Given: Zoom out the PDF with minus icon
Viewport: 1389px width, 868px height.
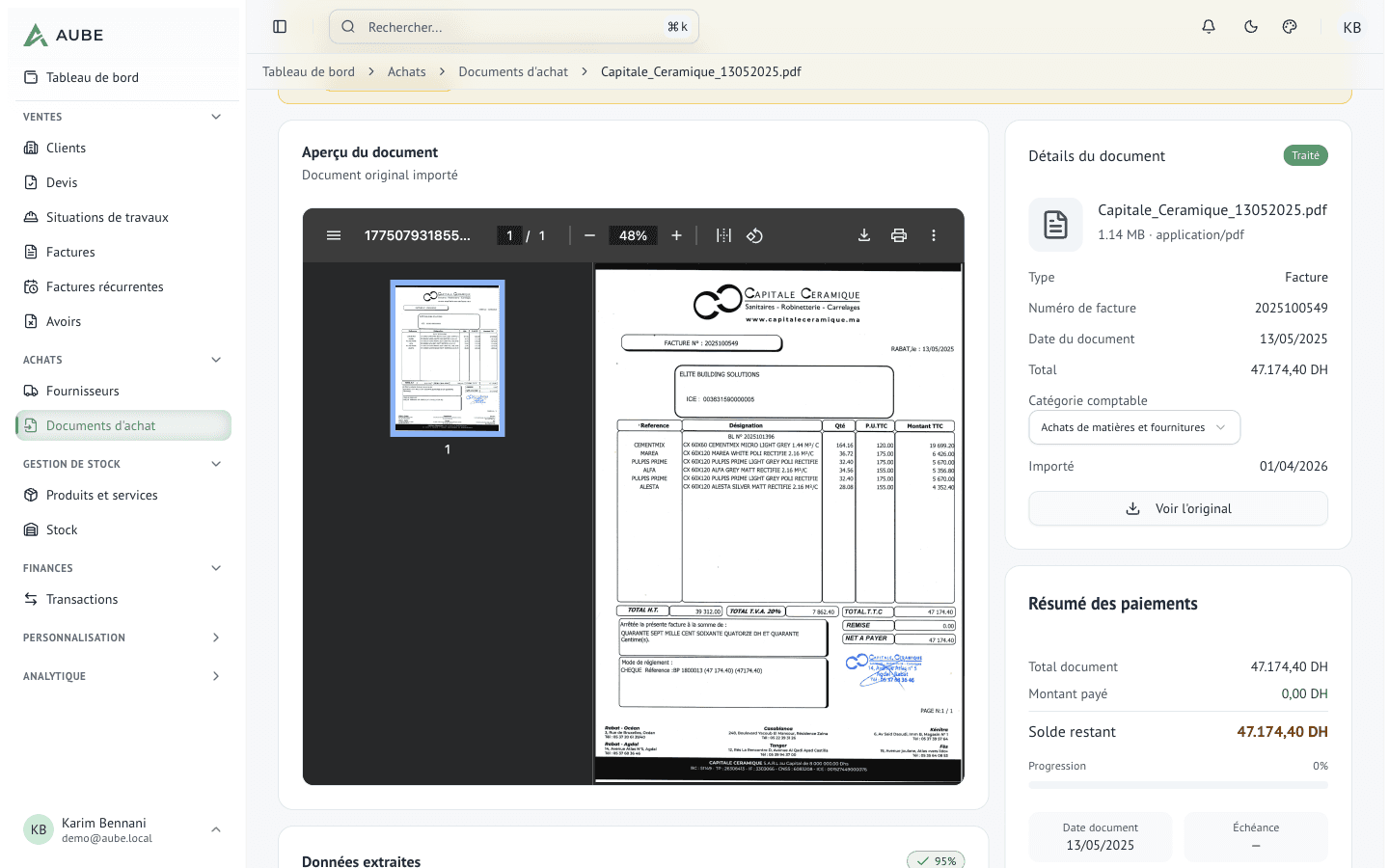Looking at the screenshot, I should [589, 235].
